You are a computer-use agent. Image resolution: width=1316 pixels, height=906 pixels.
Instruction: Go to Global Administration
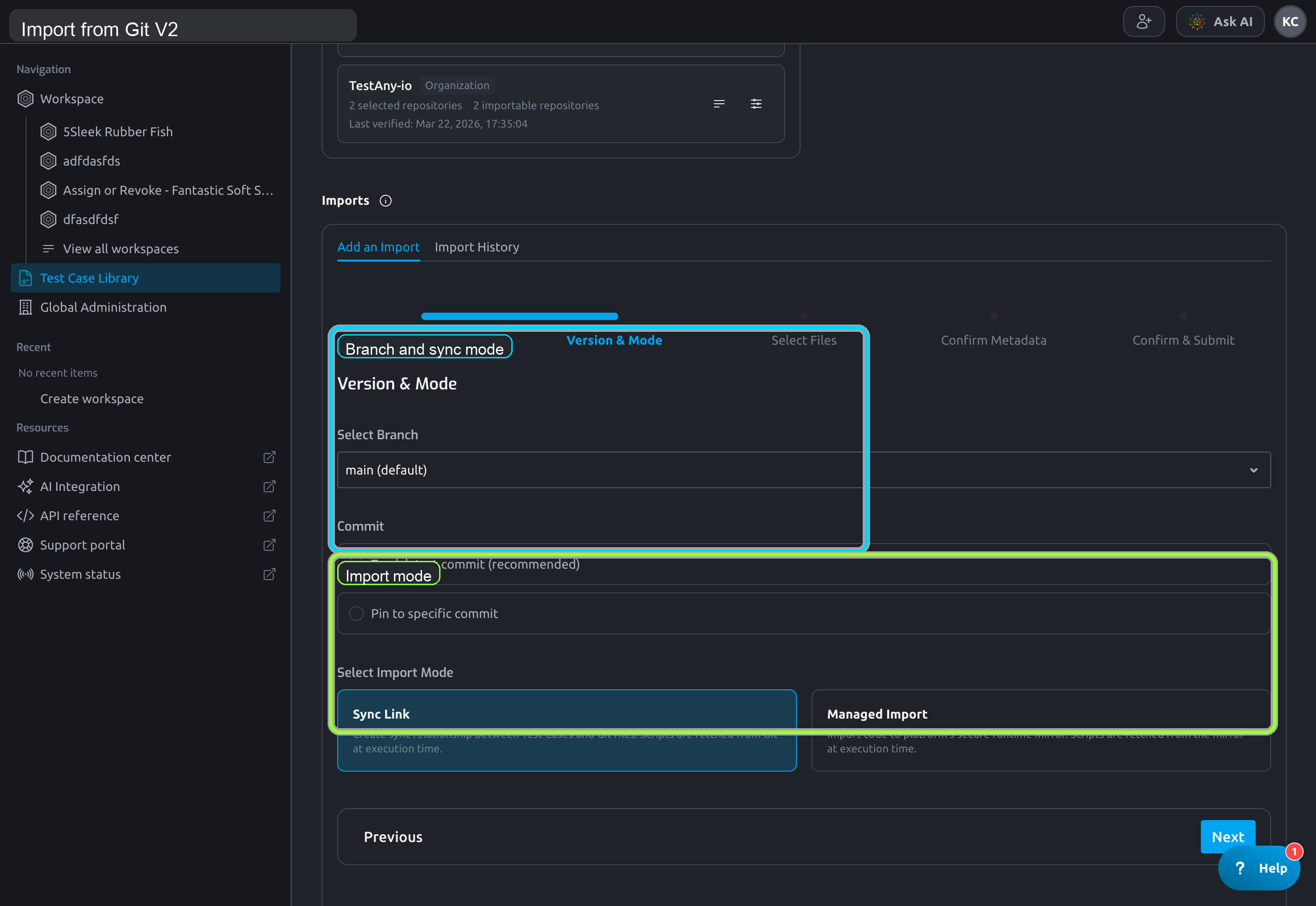pos(103,307)
